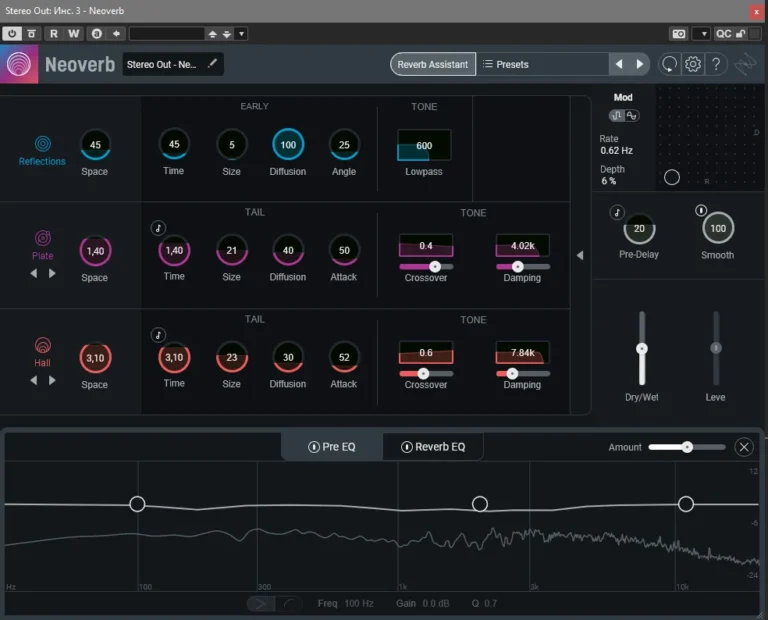768x620 pixels.
Task: Click the host preset down arrow
Action: click(x=227, y=34)
